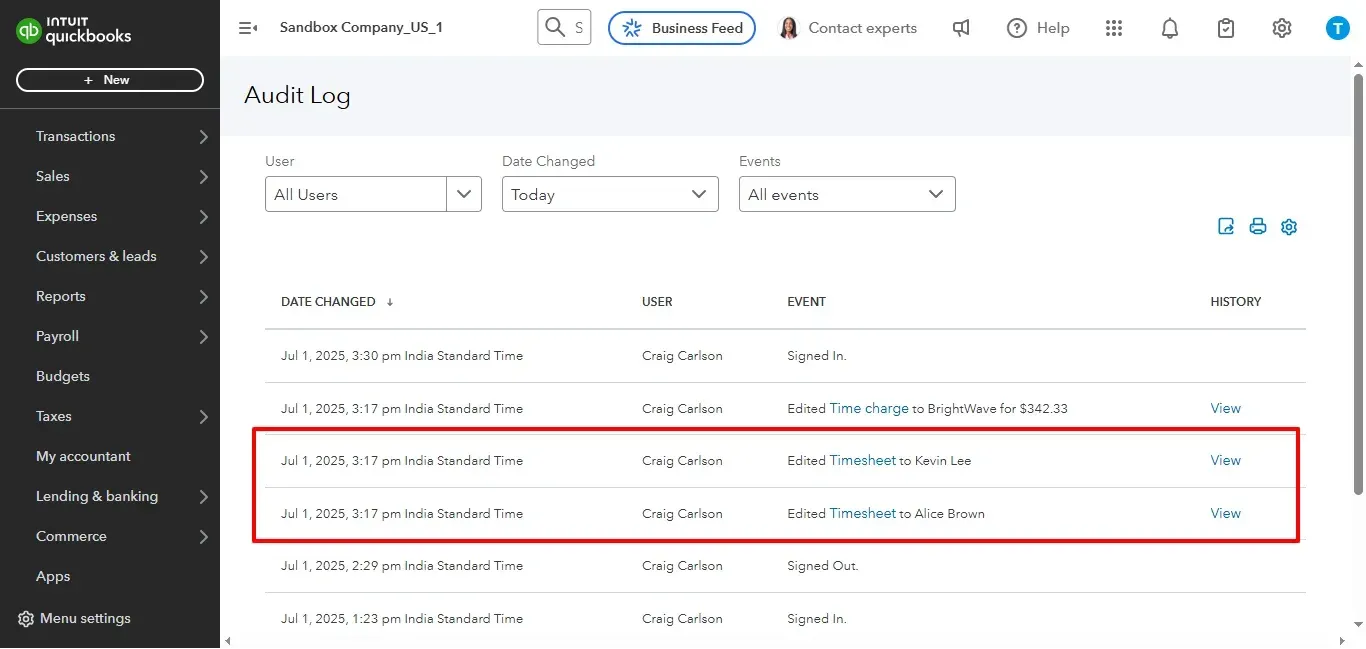Select Commerce in the sidebar

tap(72, 536)
